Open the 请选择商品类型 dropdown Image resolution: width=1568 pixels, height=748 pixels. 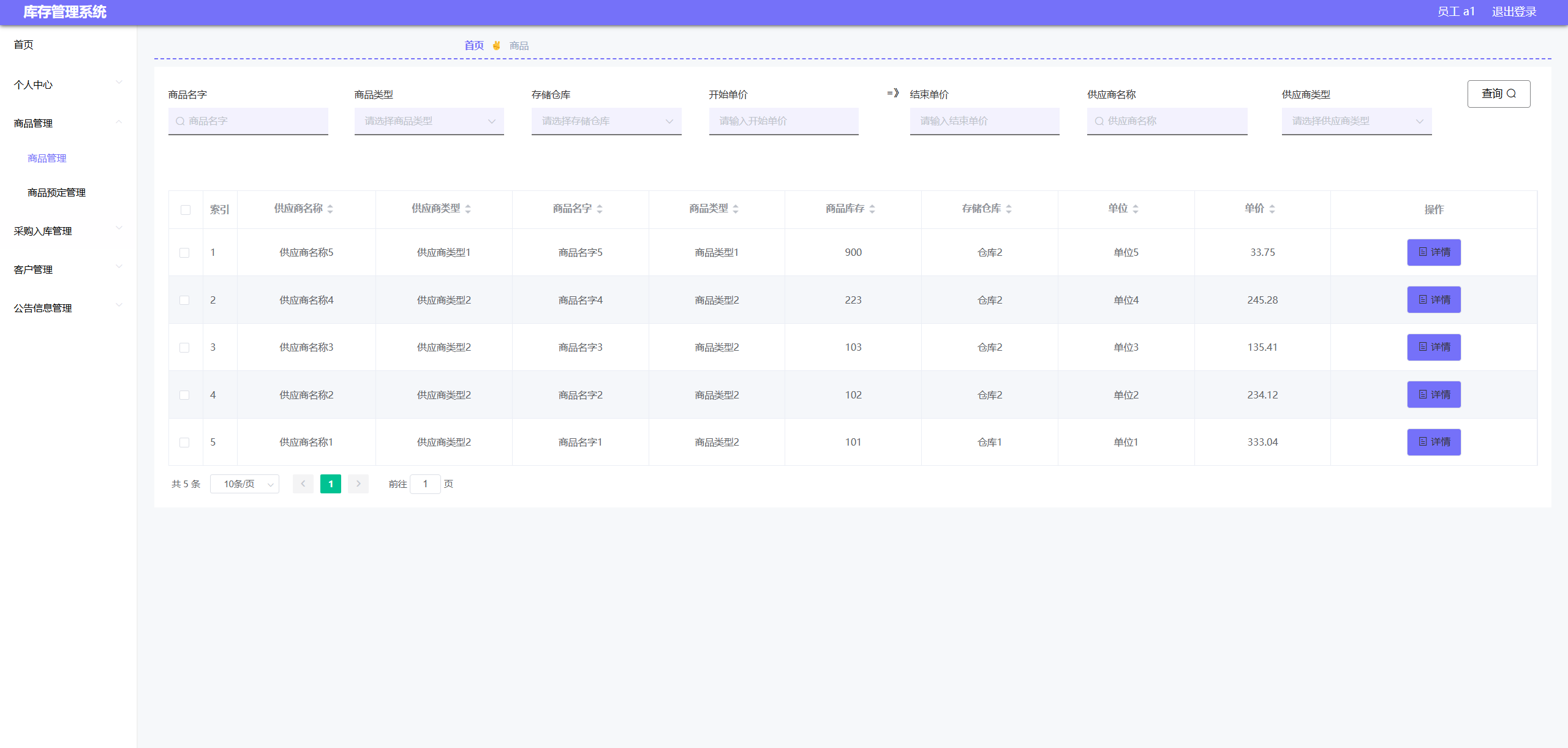429,121
